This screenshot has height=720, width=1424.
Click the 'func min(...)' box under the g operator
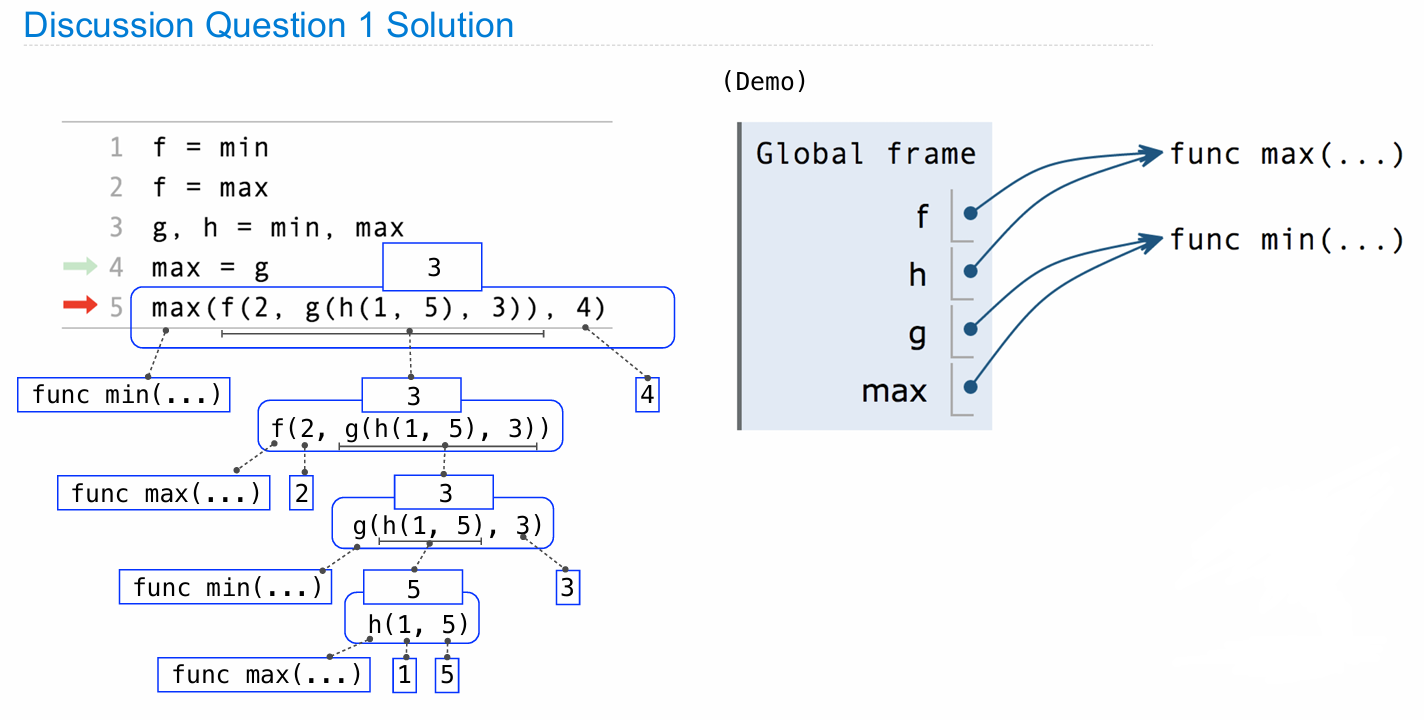[226, 586]
